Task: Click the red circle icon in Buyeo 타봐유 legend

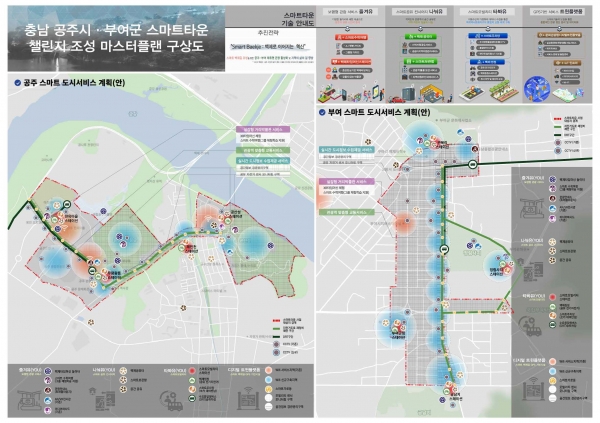Action: click(x=553, y=297)
